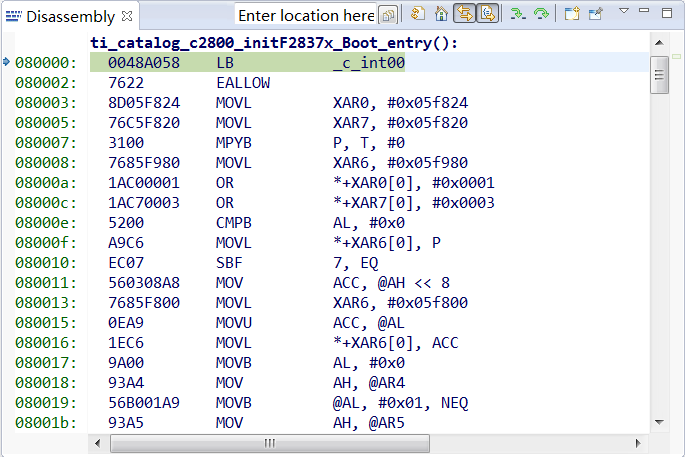Click operand AH, @AR5
Viewport: 685px width, 457px height.
pos(369,423)
